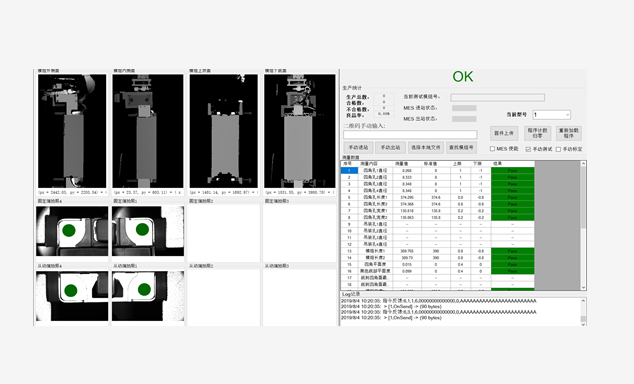Click the green dot in 固定端拍照4 image
This screenshot has width=634, height=384.
click(x=69, y=231)
